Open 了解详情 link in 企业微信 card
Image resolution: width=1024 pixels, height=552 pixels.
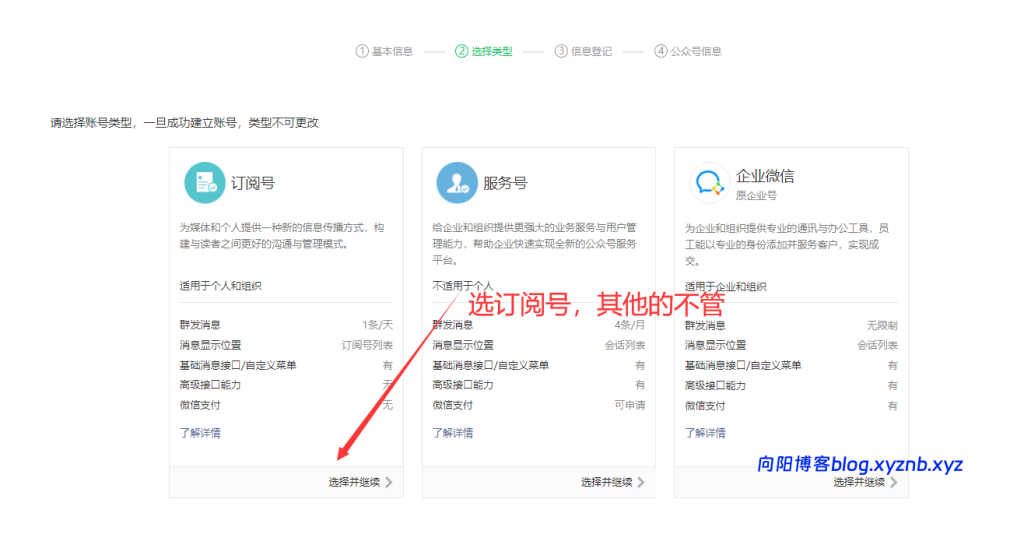[x=705, y=432]
